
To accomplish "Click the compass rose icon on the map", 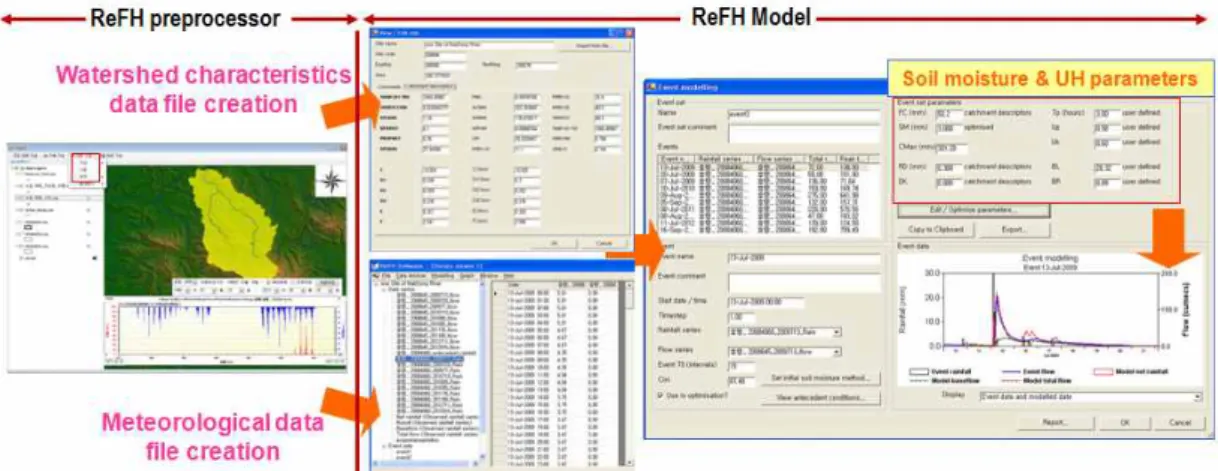I will (x=329, y=183).
